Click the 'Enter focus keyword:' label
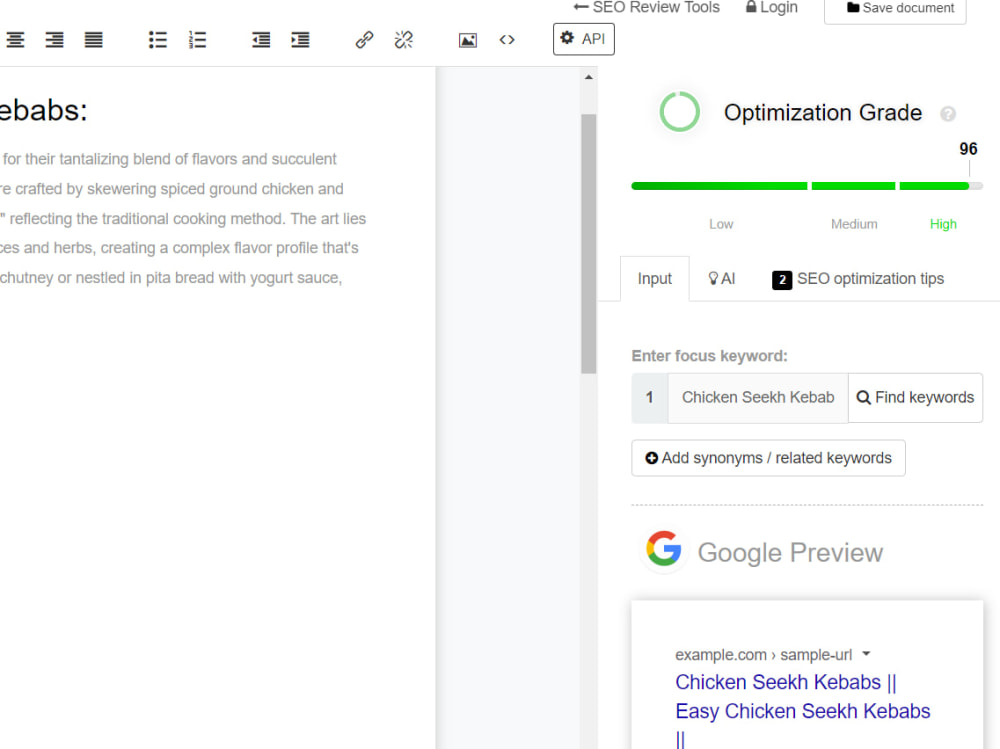This screenshot has width=1000, height=749. point(709,356)
